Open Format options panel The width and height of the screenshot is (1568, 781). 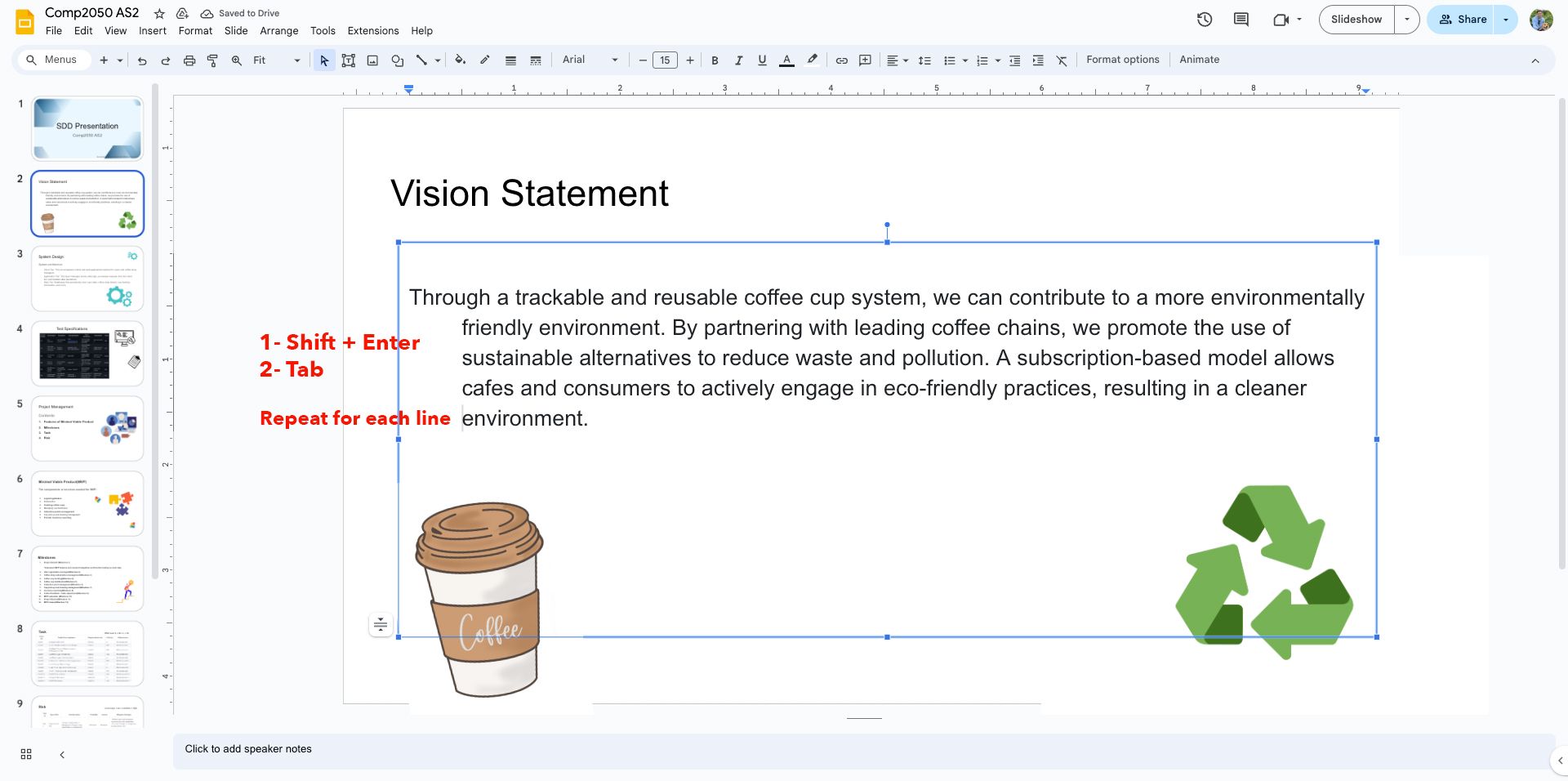[x=1123, y=60]
